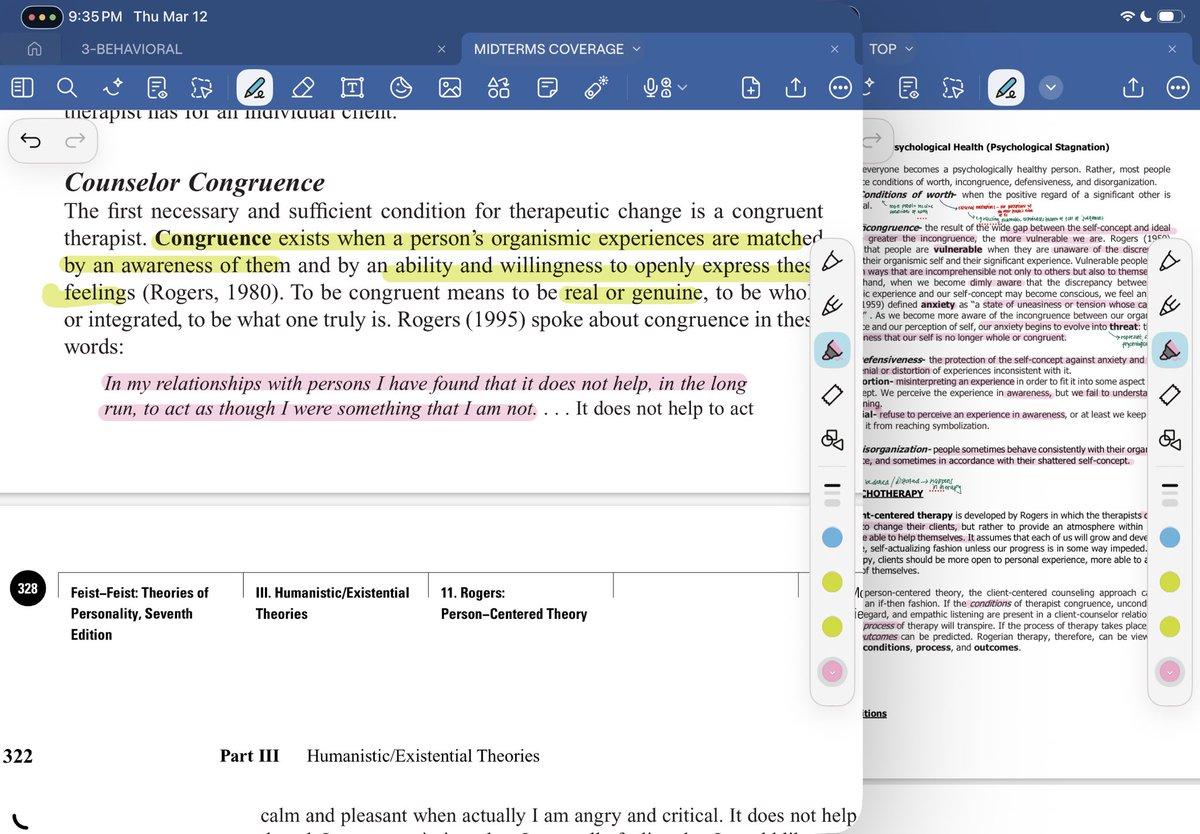
Task: Toggle the Pen tool in right window toolbar
Action: (x=1005, y=88)
